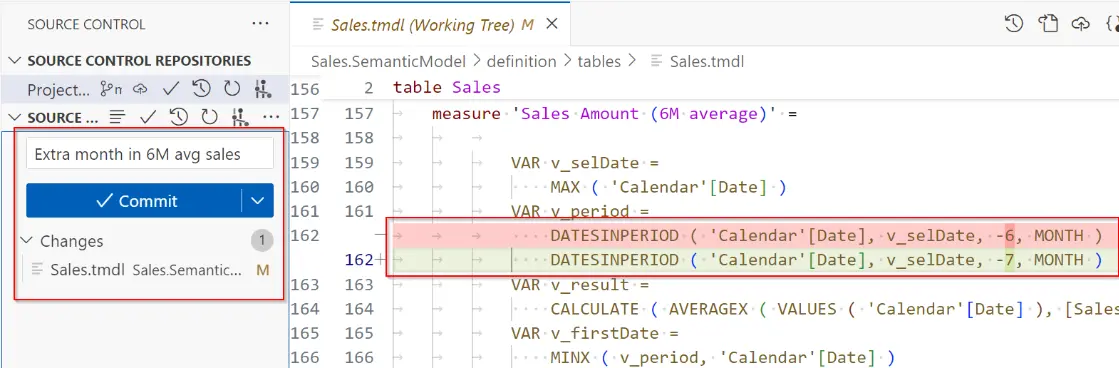Click list view icon in Source section header
Image resolution: width=1119 pixels, height=368 pixels.
pos(118,117)
